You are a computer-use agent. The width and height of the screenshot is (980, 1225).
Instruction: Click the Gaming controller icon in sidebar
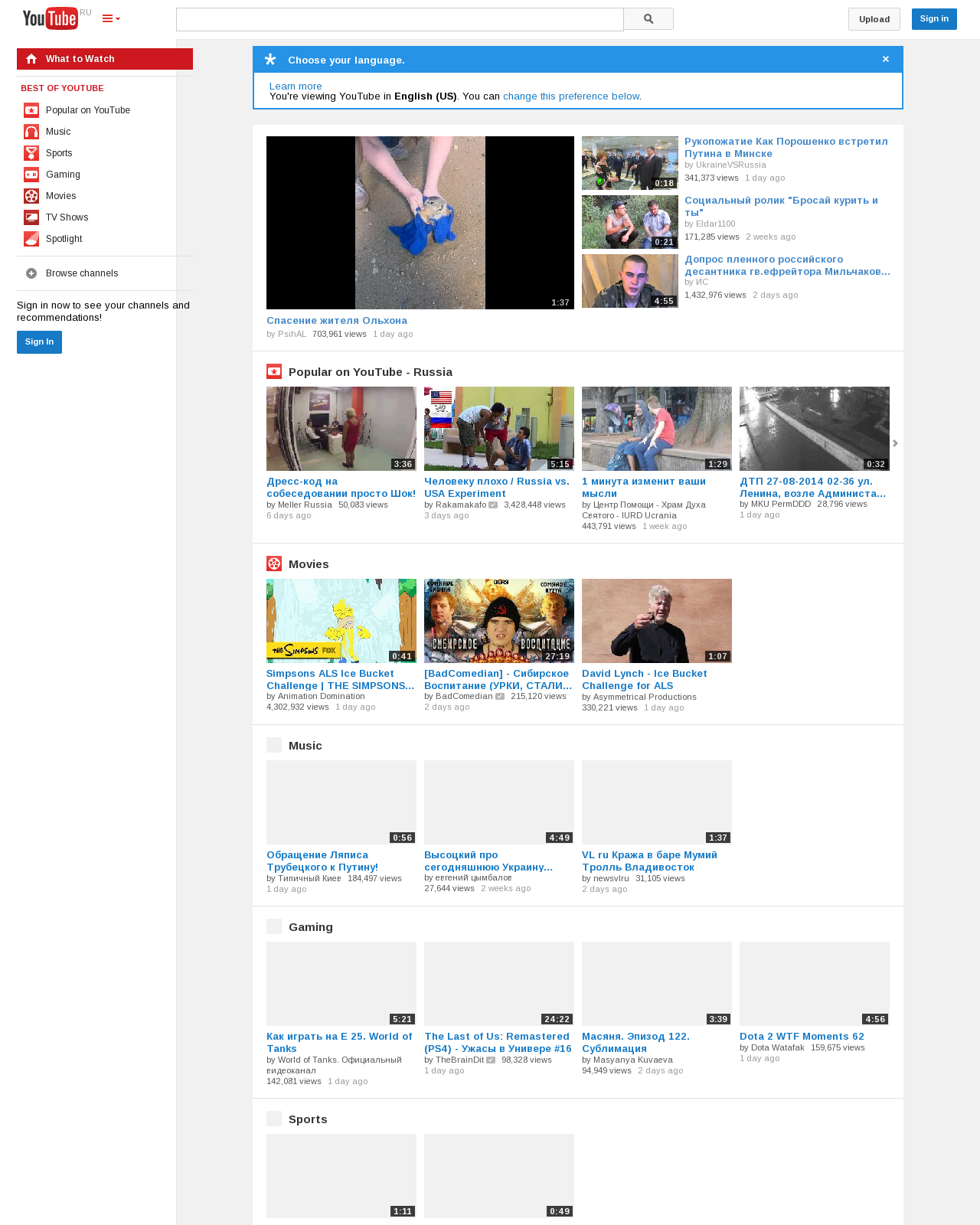31,175
